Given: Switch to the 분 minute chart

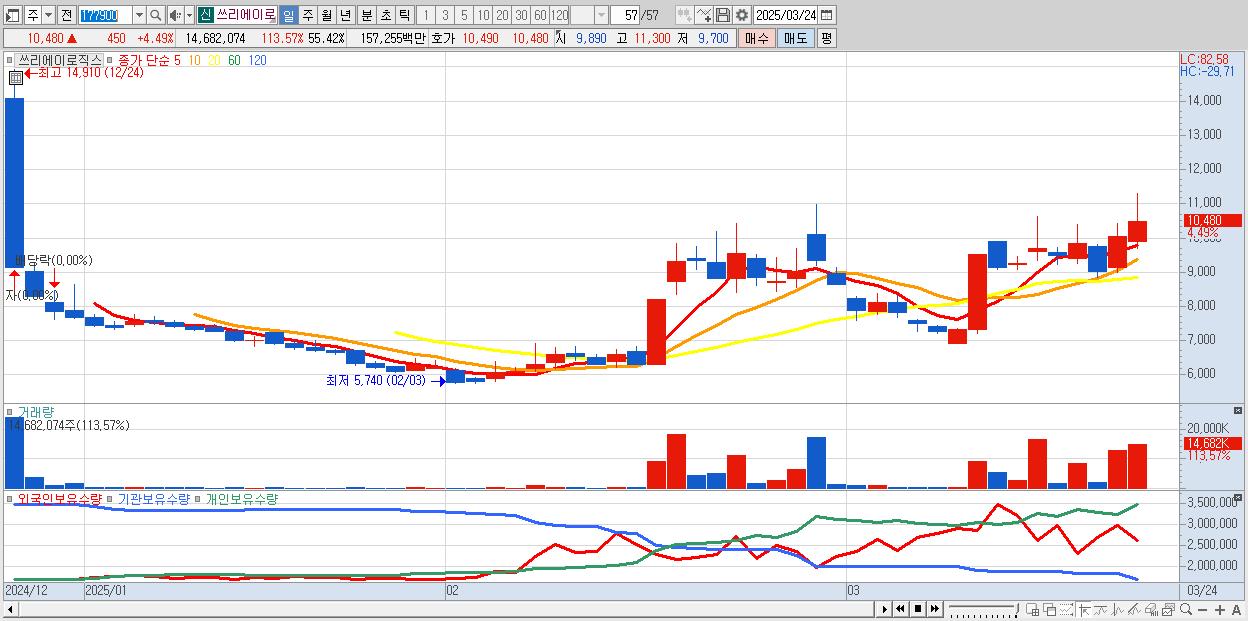Looking at the screenshot, I should (x=366, y=15).
